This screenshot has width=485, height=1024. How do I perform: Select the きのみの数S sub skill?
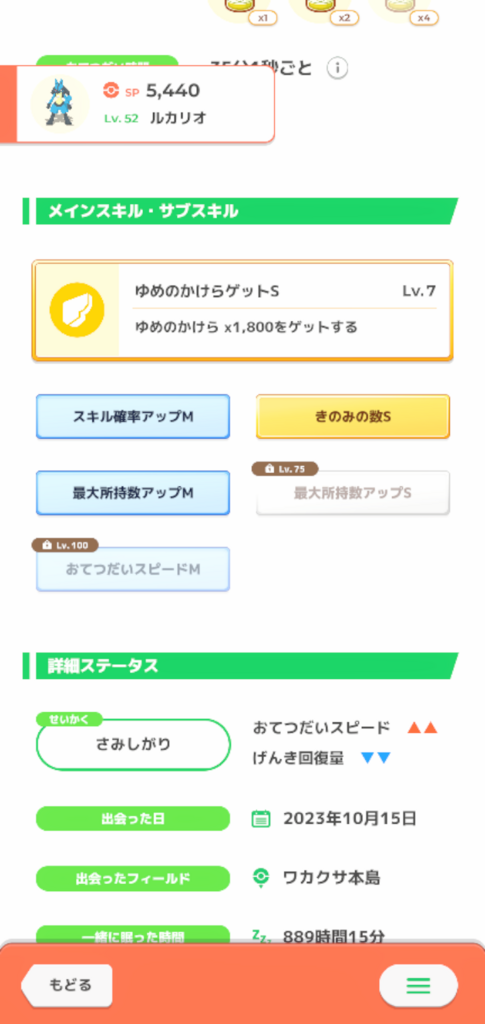tap(352, 417)
